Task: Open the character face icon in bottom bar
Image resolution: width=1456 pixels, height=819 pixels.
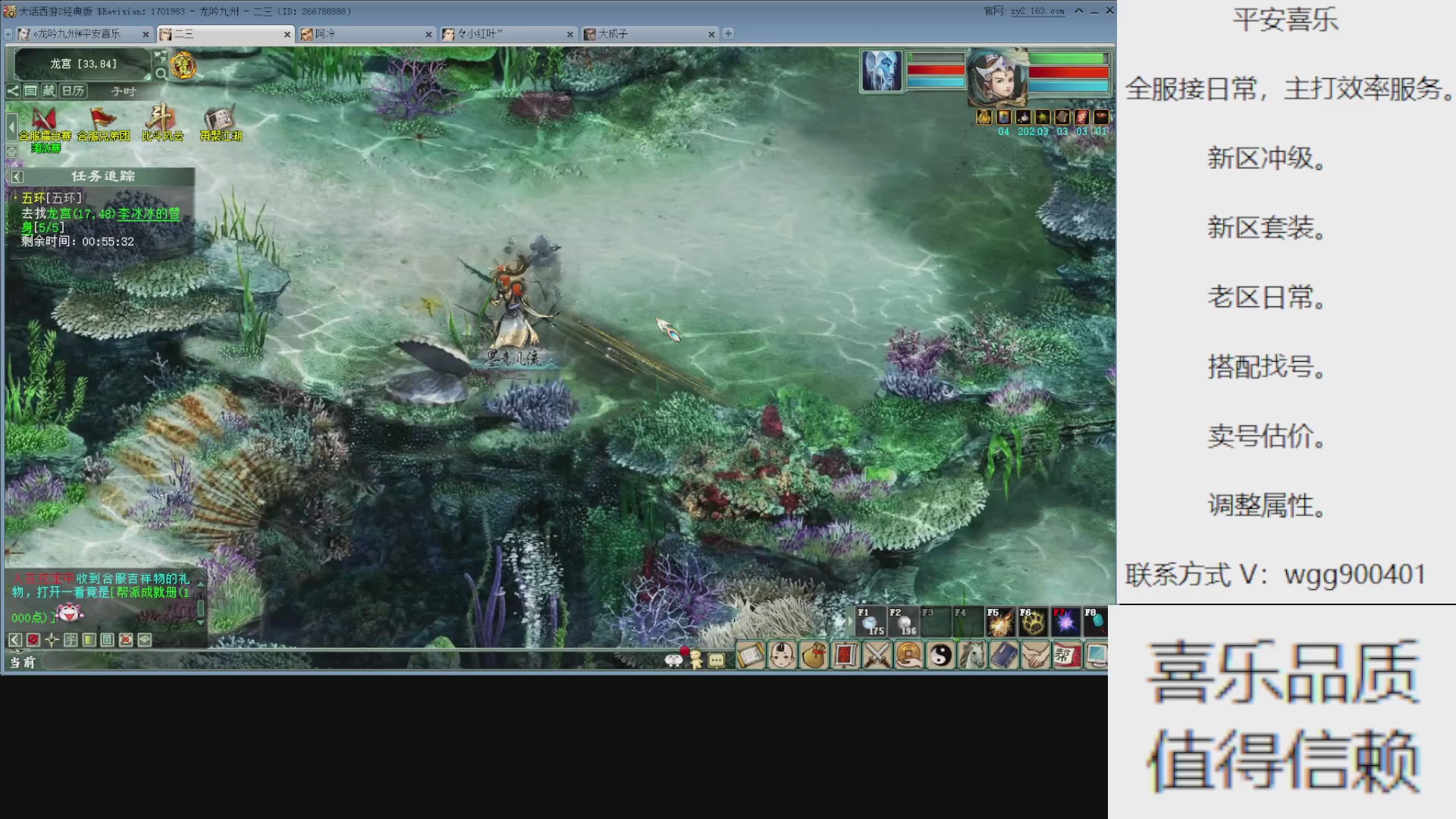Action: (782, 655)
